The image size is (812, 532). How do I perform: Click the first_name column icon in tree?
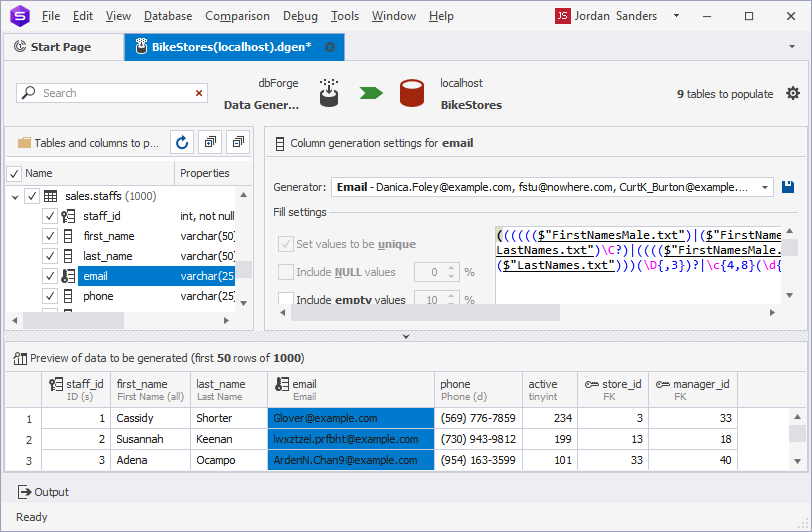[x=68, y=236]
